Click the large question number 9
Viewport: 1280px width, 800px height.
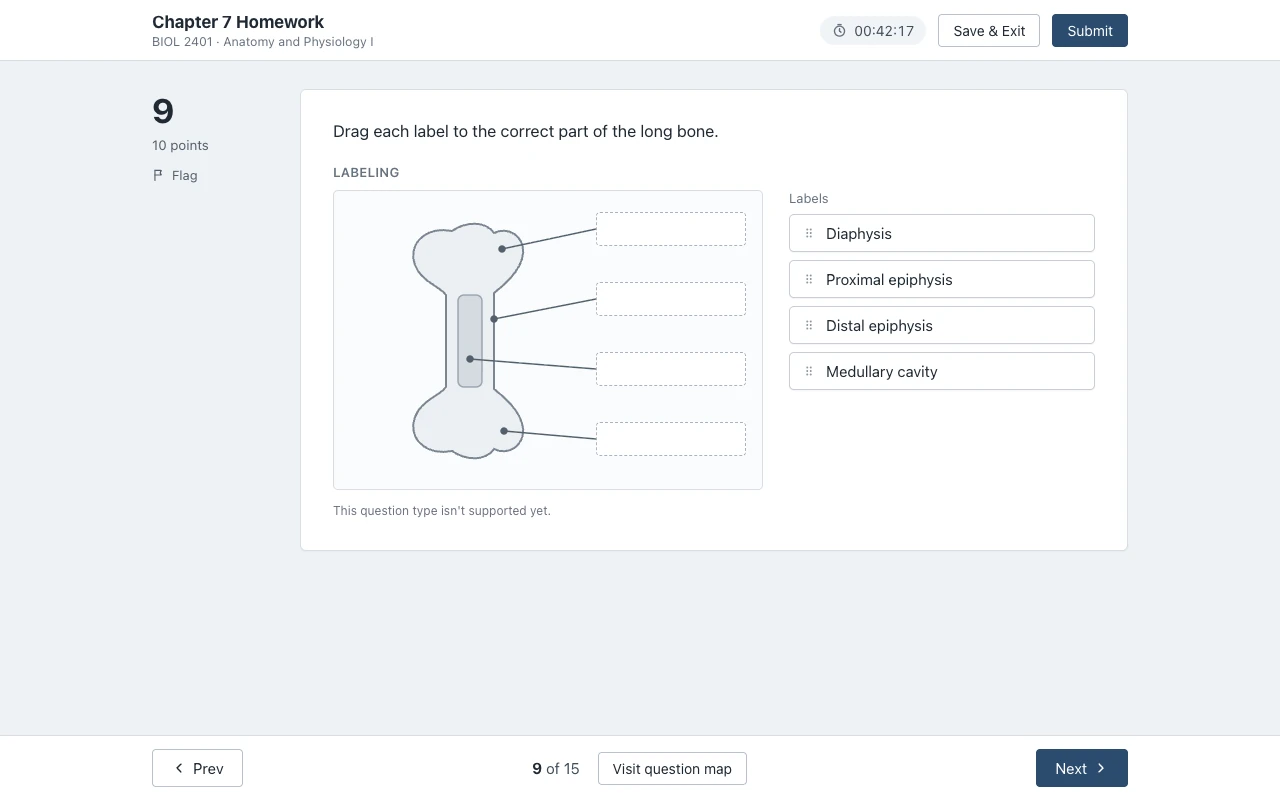tap(163, 111)
